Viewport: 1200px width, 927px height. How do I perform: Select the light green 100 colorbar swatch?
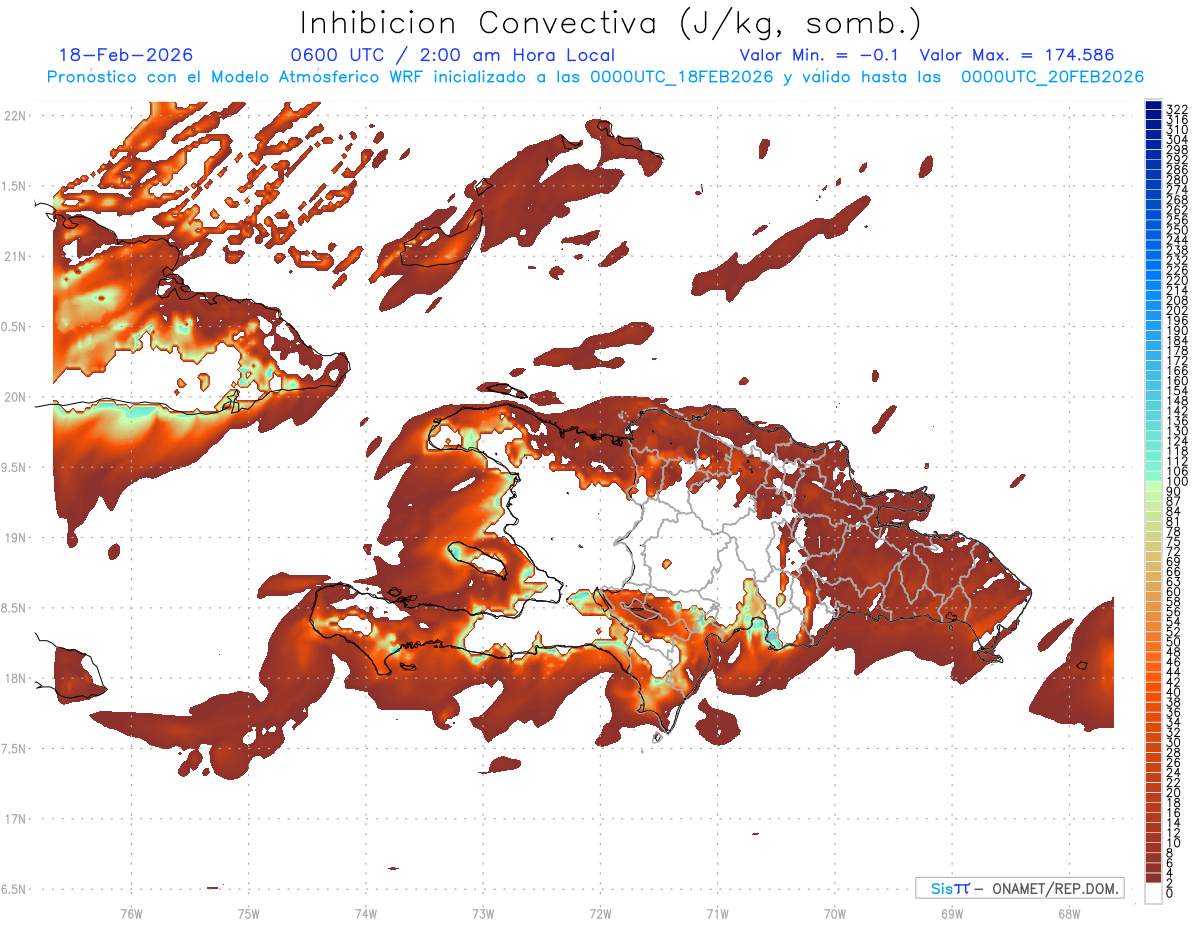pos(1153,482)
